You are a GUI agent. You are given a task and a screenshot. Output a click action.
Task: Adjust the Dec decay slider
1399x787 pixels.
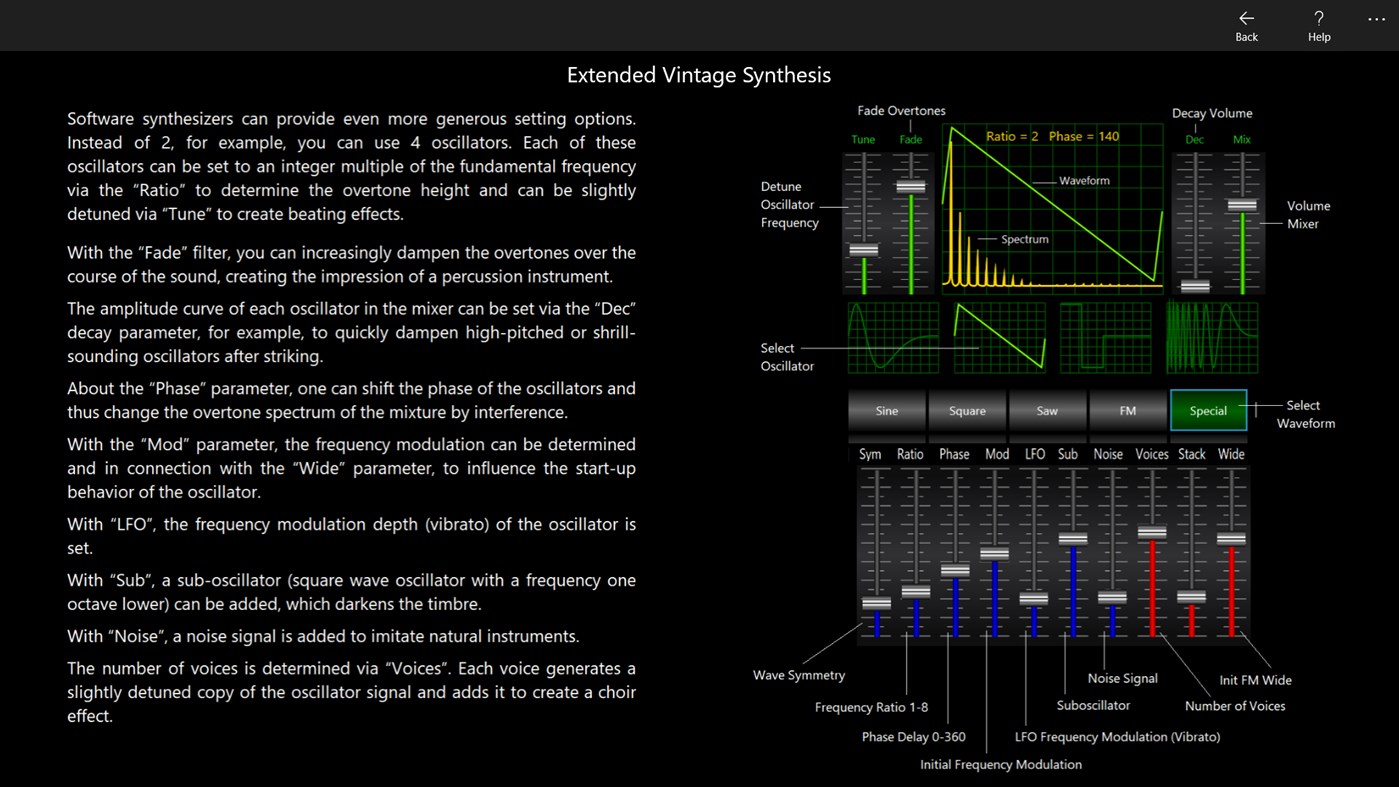pos(1194,287)
